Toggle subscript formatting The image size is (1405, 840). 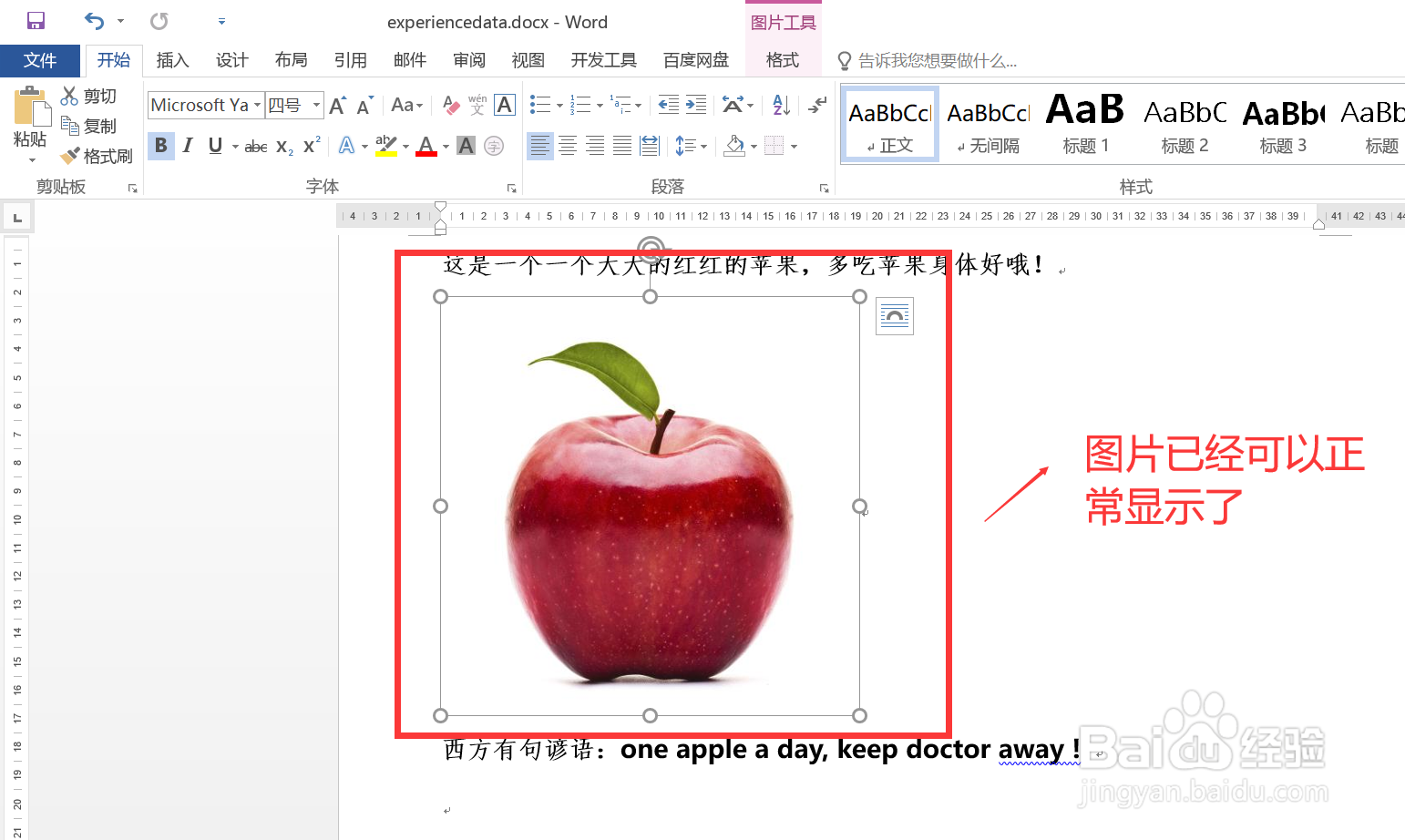pos(284,146)
